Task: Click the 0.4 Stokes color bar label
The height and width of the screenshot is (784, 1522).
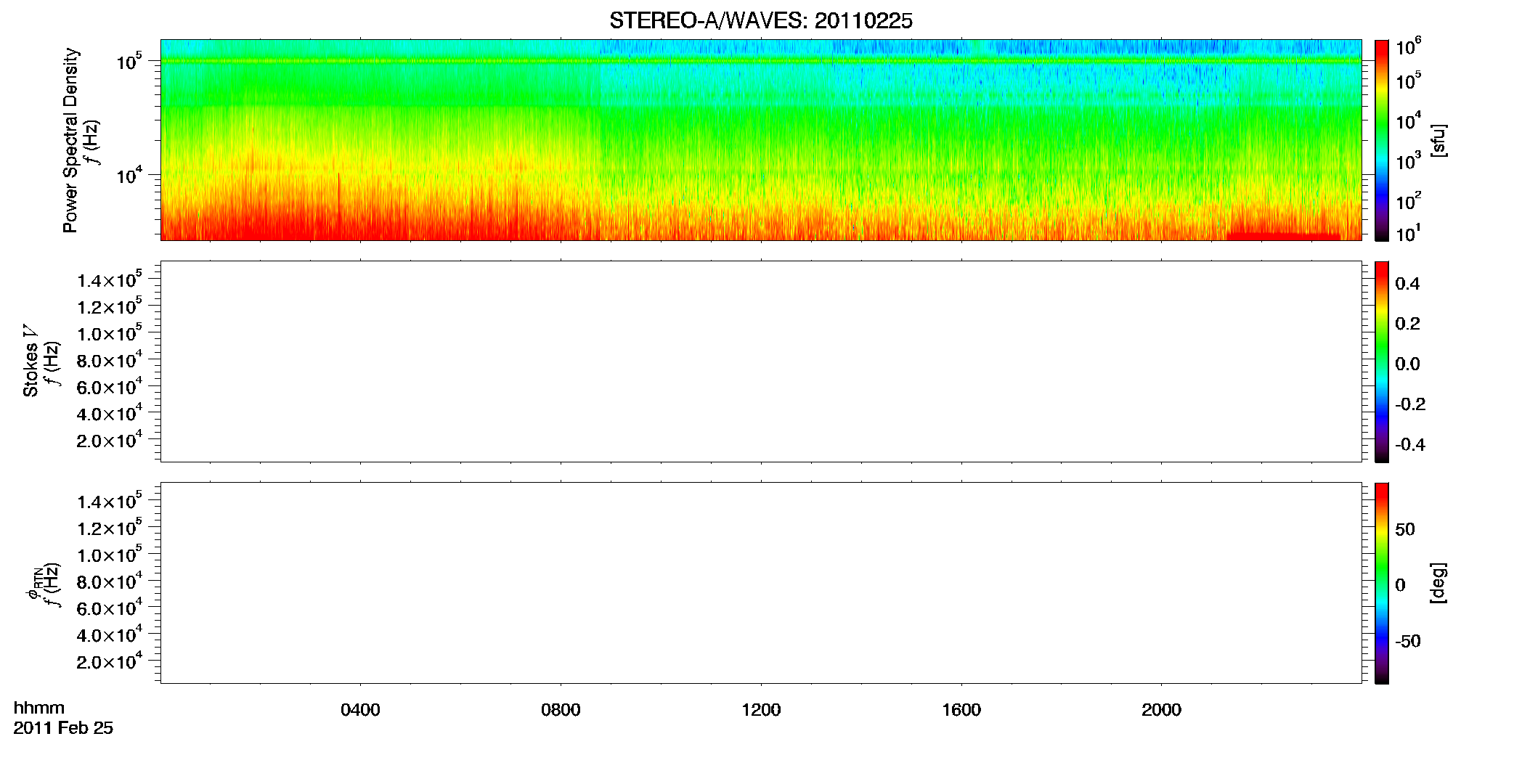Action: (1407, 284)
